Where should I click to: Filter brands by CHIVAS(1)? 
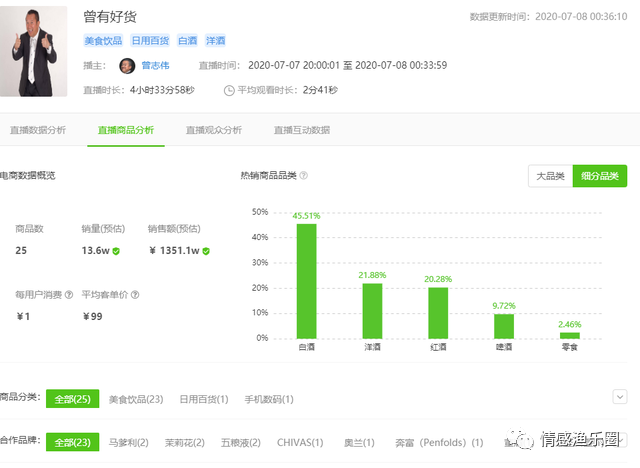(x=300, y=443)
